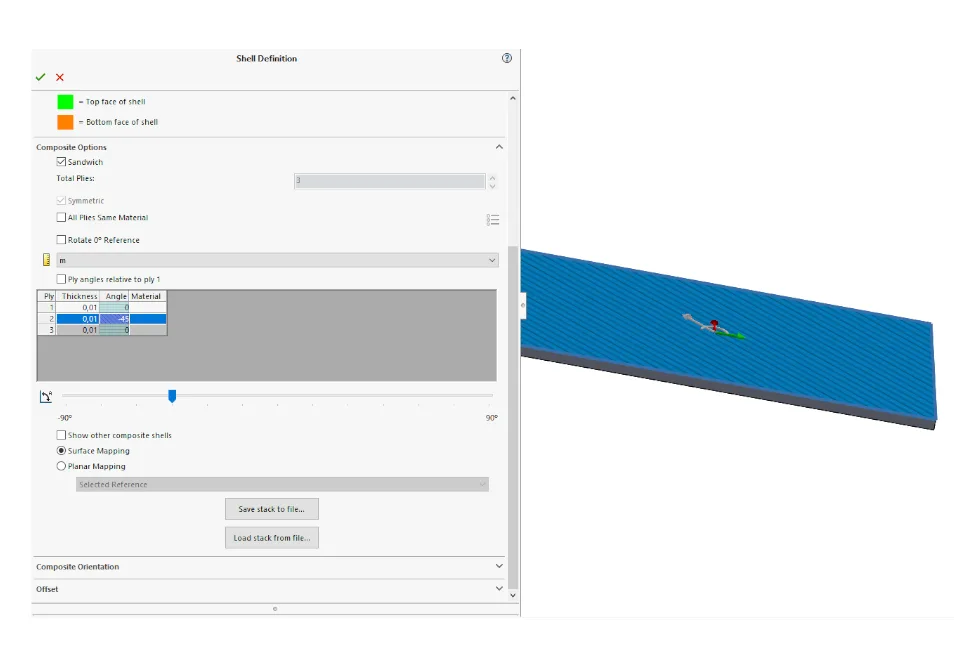
Task: Select Planar Mapping radio button
Action: click(x=61, y=466)
